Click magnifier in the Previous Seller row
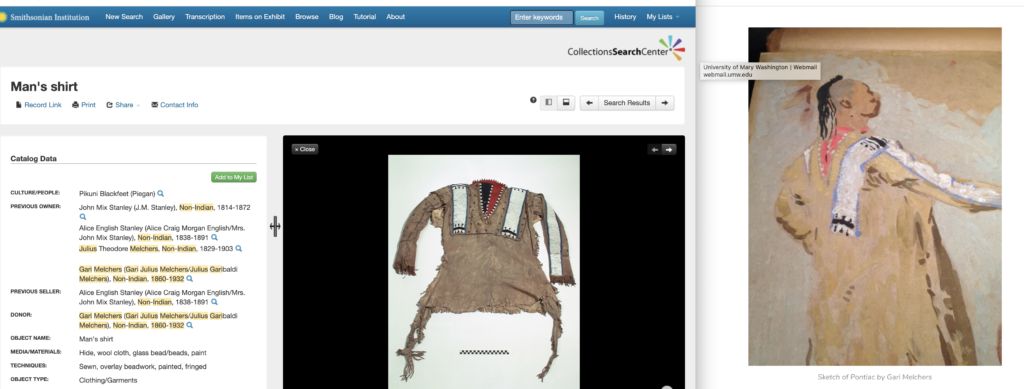The width and height of the screenshot is (1024, 389). click(x=214, y=302)
